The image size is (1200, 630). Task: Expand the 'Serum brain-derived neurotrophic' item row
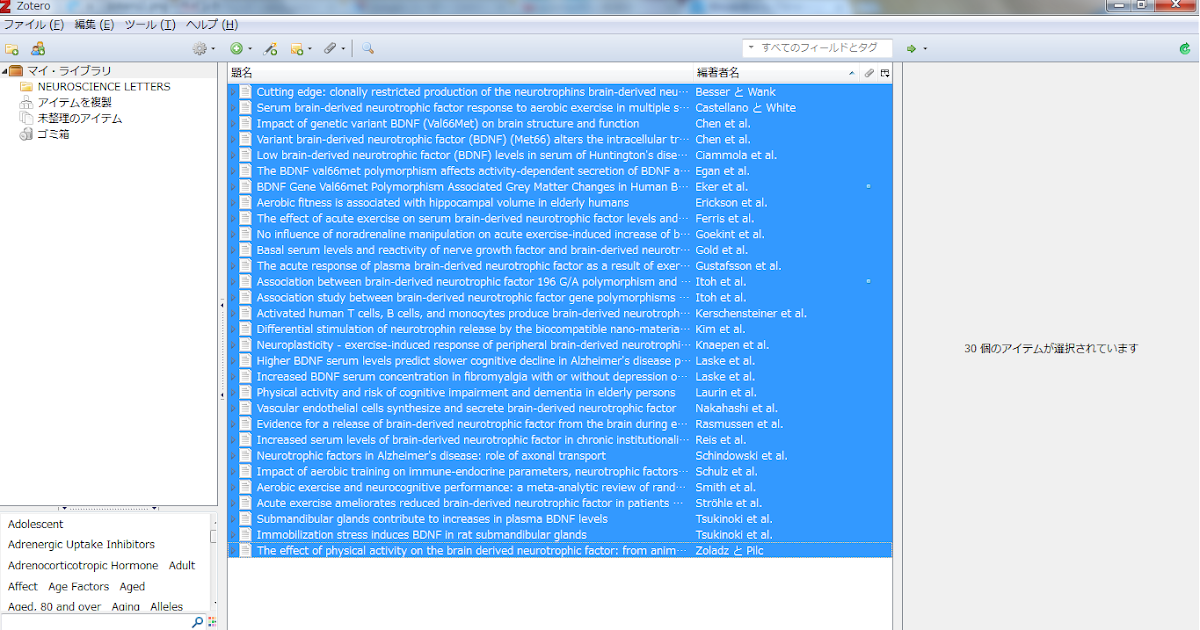pos(233,108)
